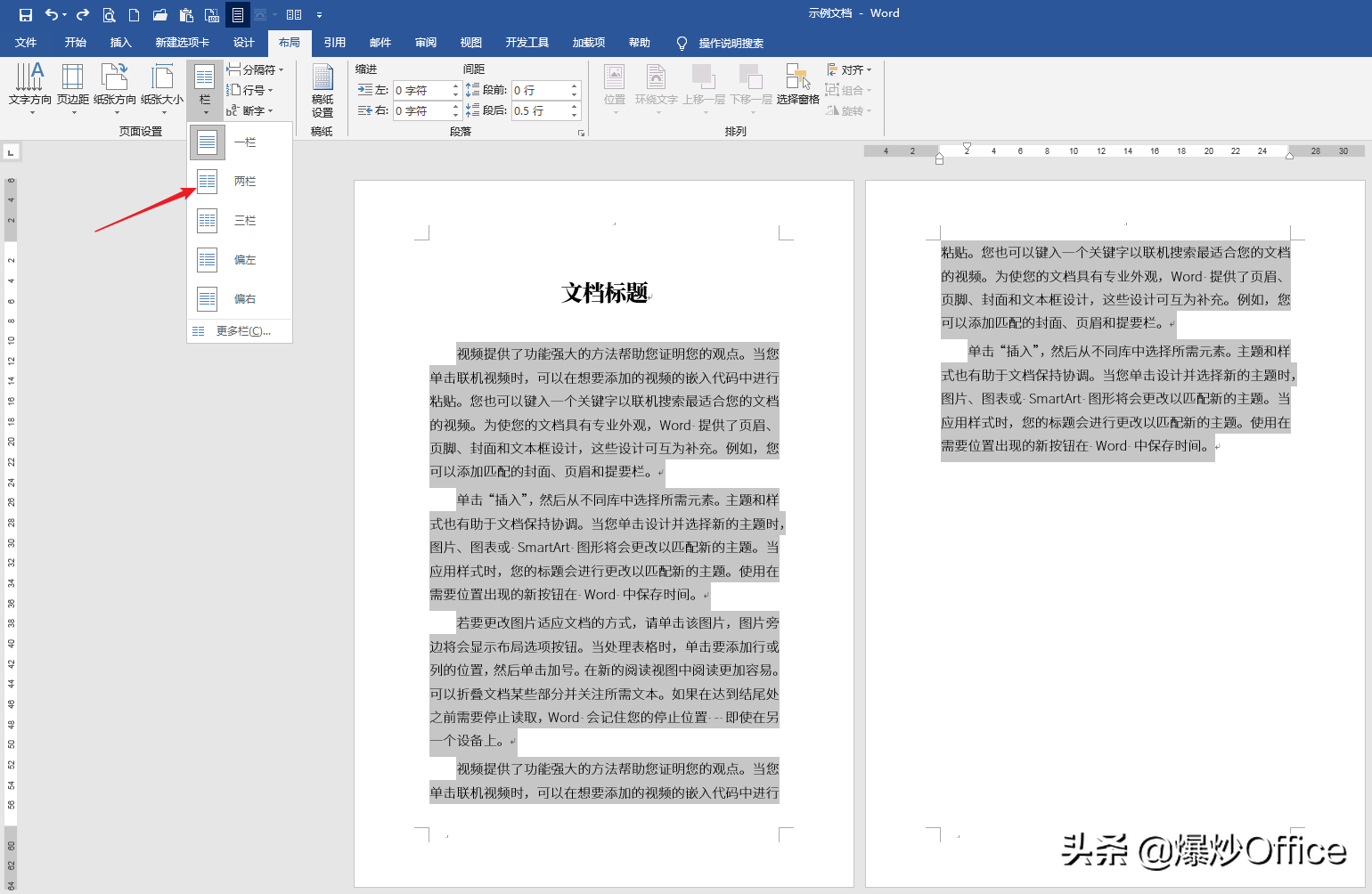
Task: Choose the 偏左 left column option
Action: [240, 260]
